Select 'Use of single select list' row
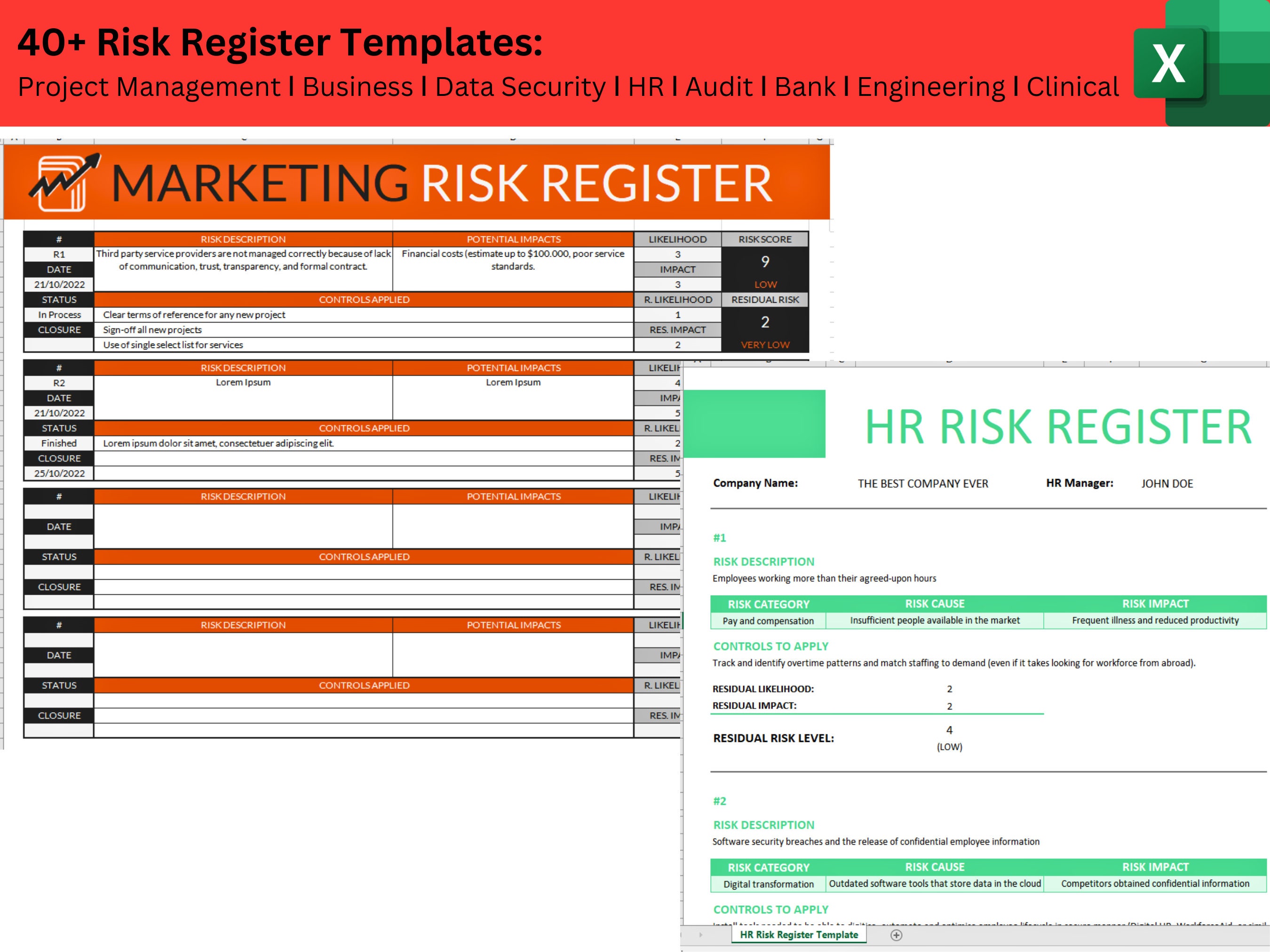1270x952 pixels. (x=364, y=345)
